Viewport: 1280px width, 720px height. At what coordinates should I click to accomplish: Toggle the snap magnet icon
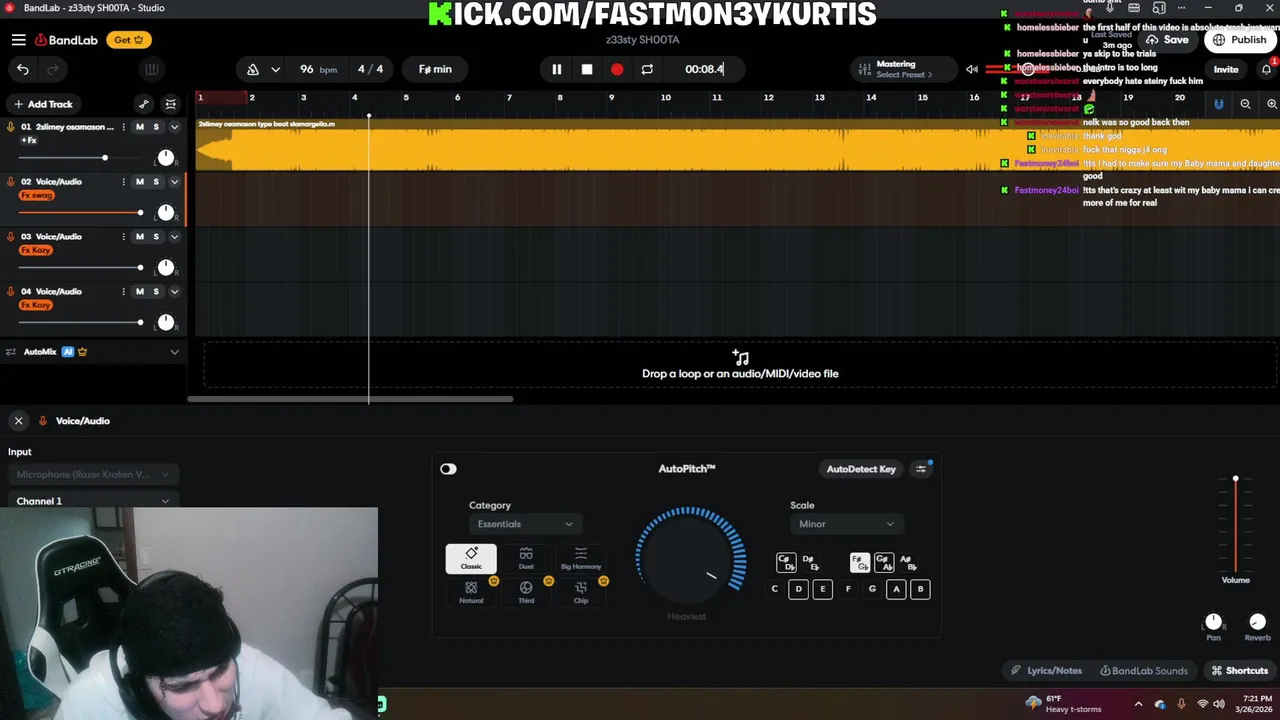point(1218,104)
